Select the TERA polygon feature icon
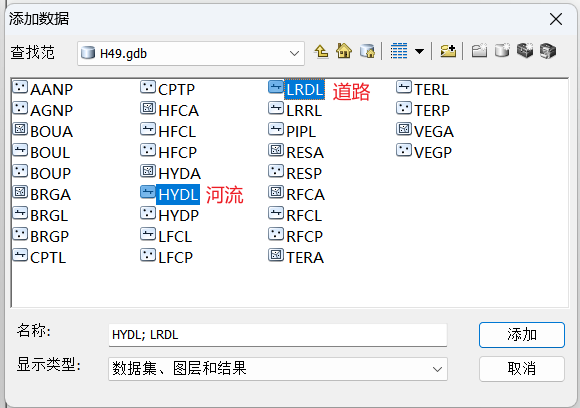 276,255
